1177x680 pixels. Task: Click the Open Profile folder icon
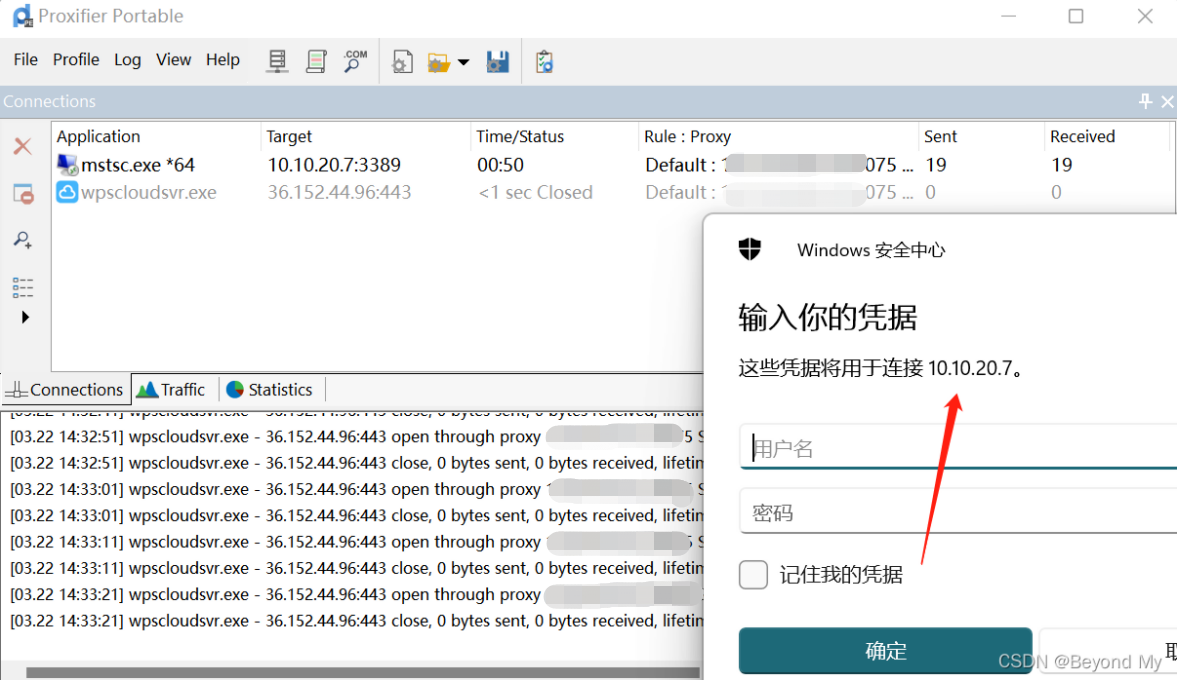pos(438,62)
